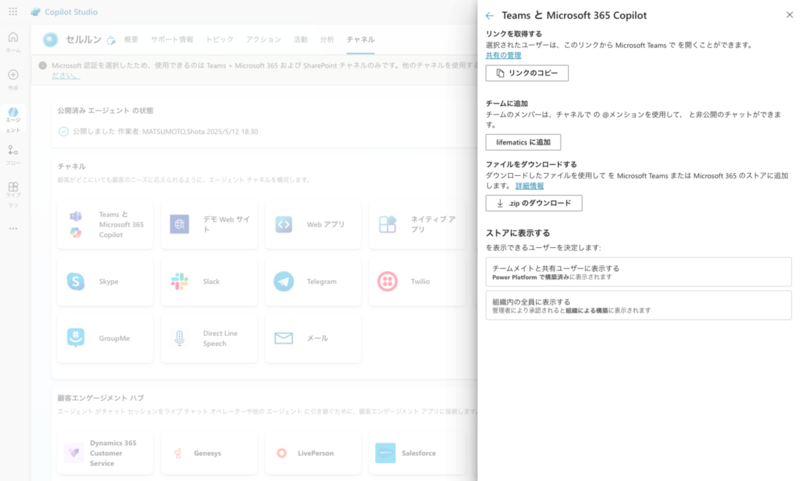Click the 顧客エンゲージメント ハブ heading

pos(101,398)
